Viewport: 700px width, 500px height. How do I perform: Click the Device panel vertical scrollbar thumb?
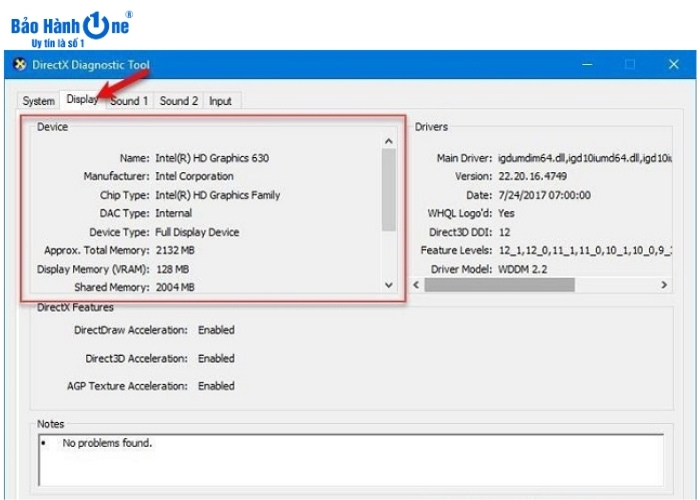coord(389,190)
